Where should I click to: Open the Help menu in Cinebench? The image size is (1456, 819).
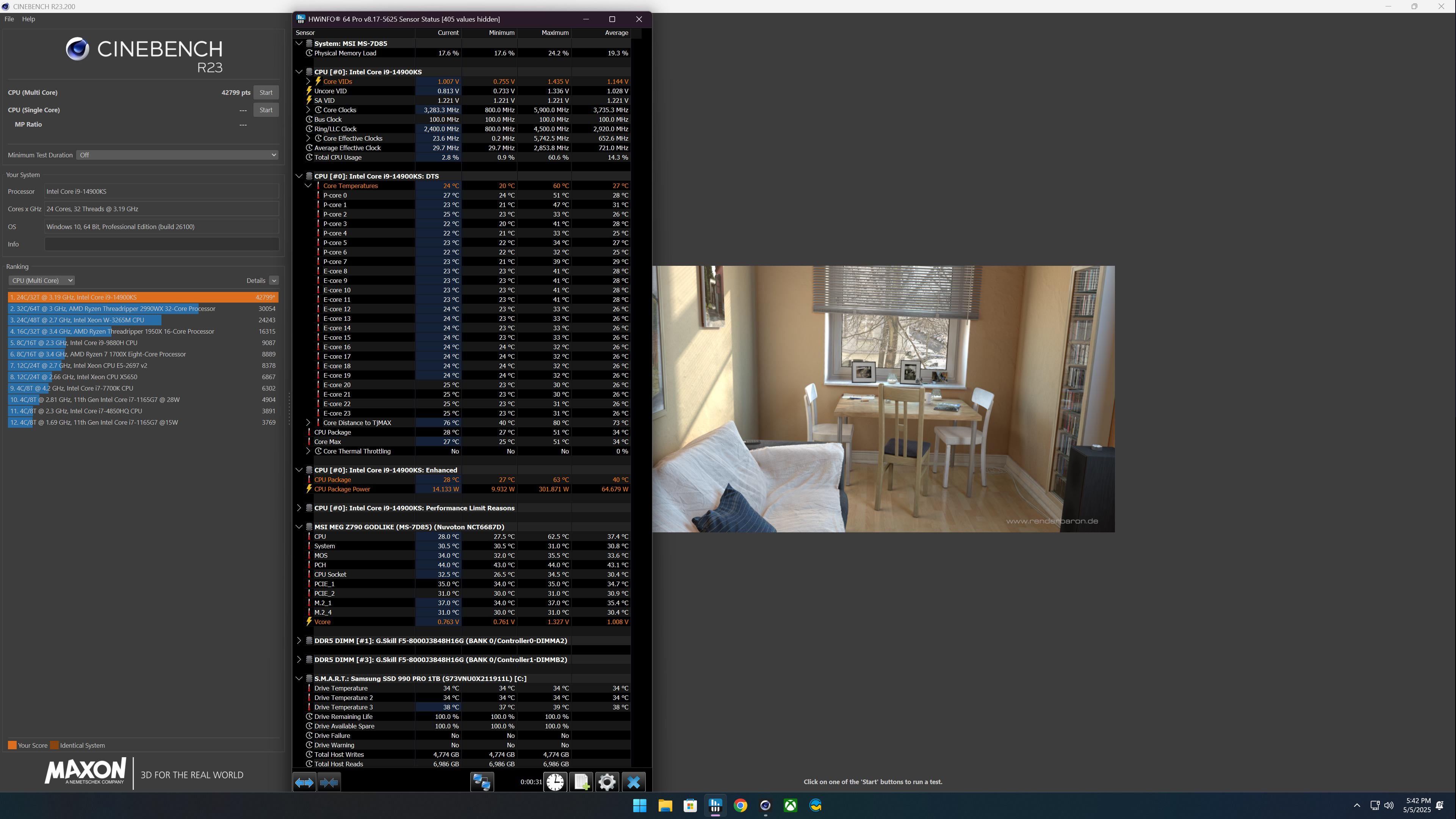(x=28, y=19)
